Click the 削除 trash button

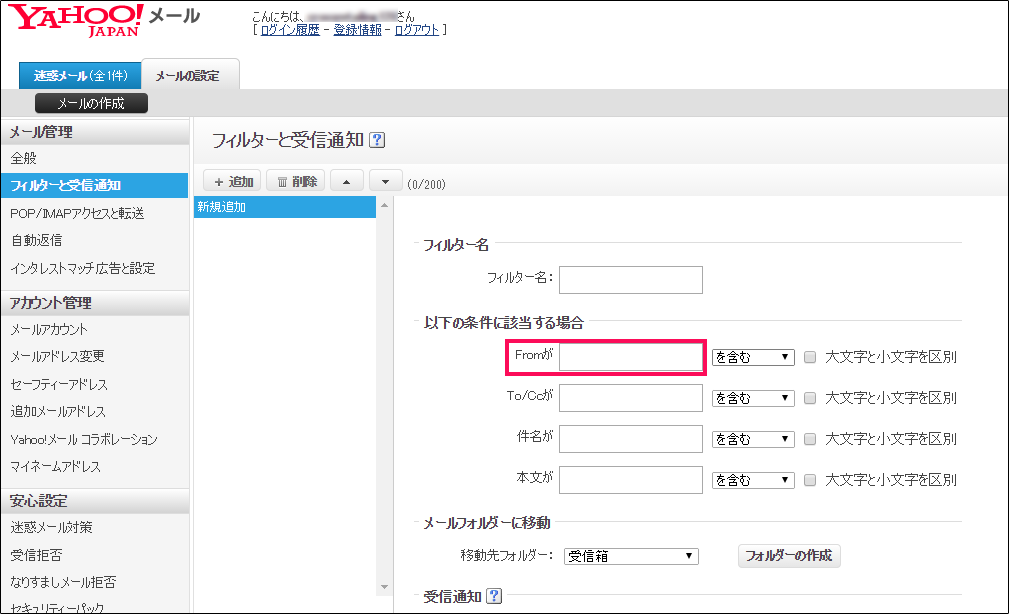pyautogui.click(x=296, y=181)
